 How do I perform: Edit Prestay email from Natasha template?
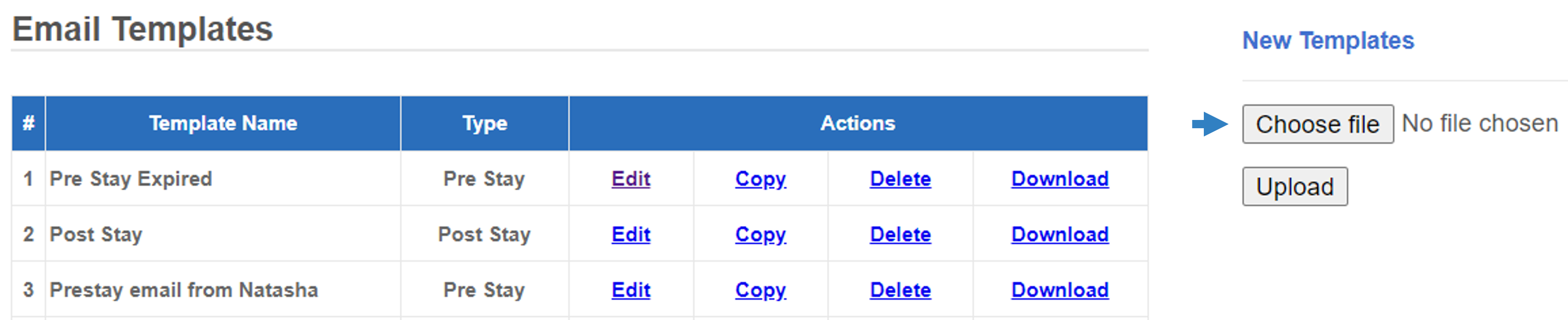coord(631,290)
